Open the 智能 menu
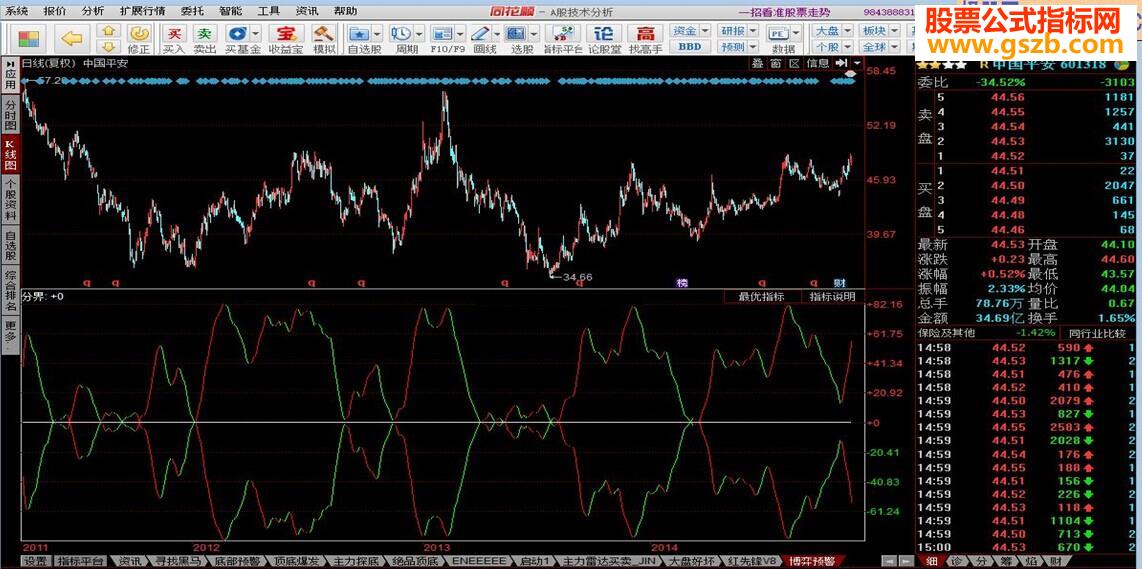This screenshot has width=1142, height=569. pyautogui.click(x=230, y=12)
